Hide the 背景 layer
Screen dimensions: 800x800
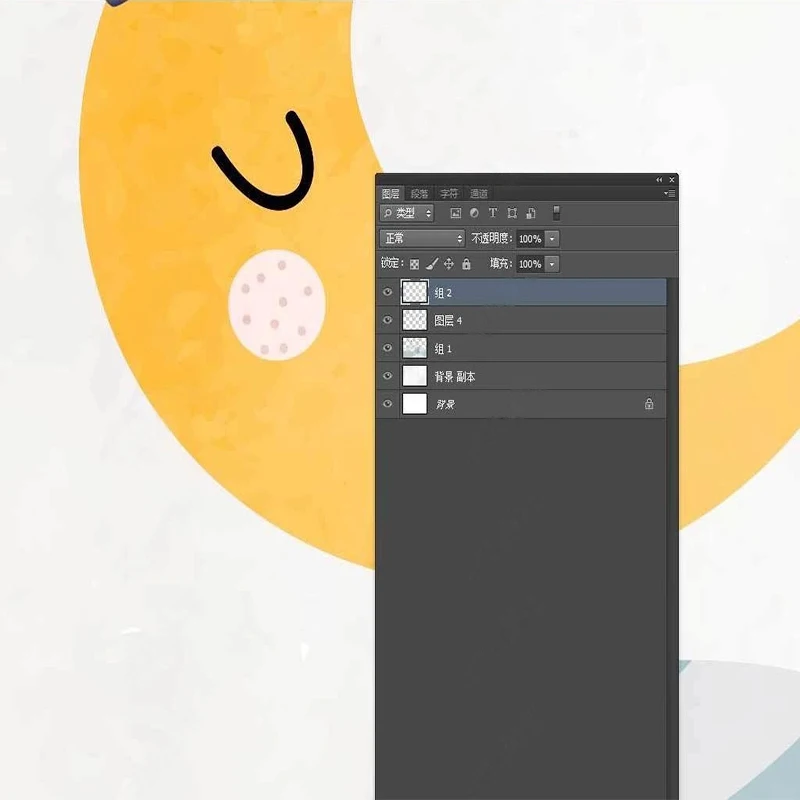coord(388,404)
